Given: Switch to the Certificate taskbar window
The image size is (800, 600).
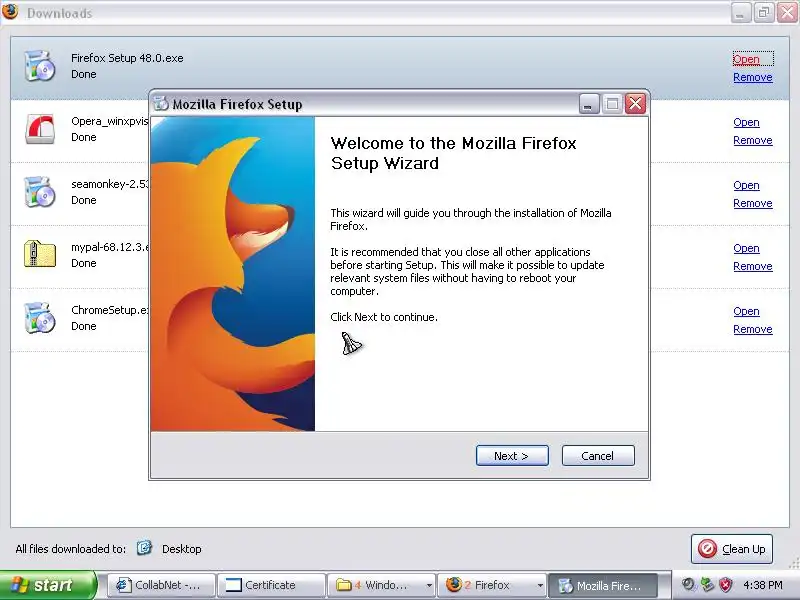Looking at the screenshot, I should pyautogui.click(x=271, y=585).
